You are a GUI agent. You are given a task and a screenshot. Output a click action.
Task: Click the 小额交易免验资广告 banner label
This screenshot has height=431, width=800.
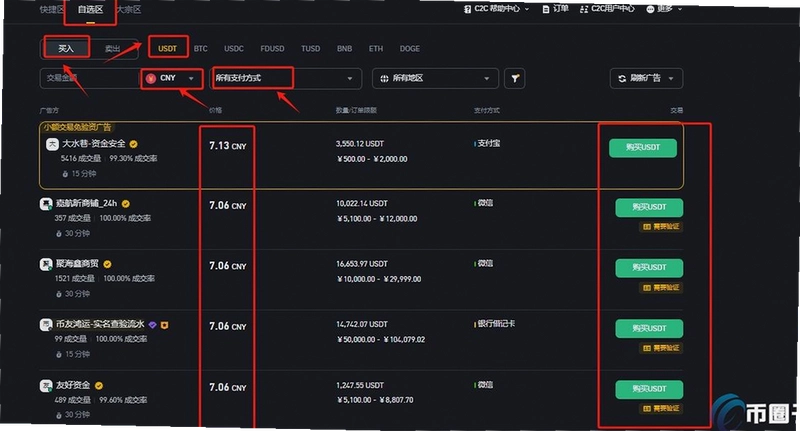pos(77,127)
